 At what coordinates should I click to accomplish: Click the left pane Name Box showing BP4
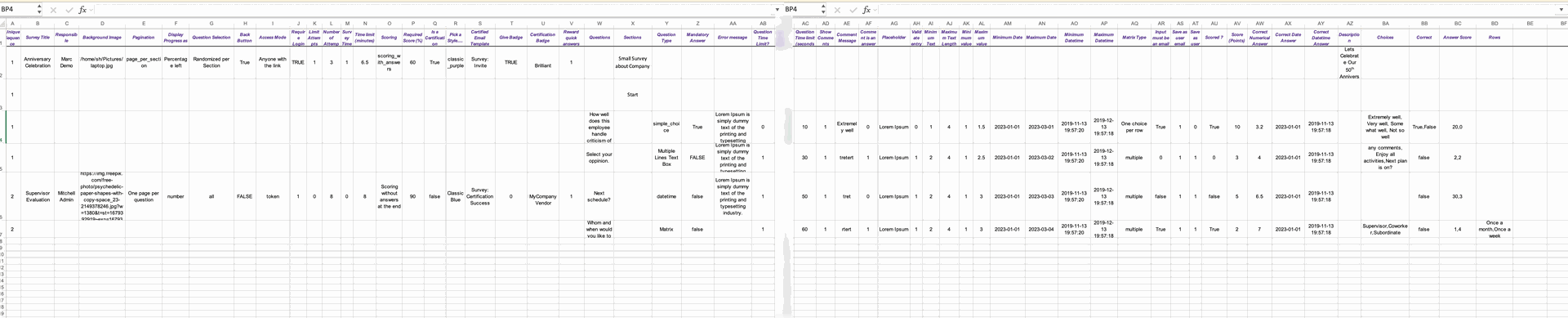(18, 9)
